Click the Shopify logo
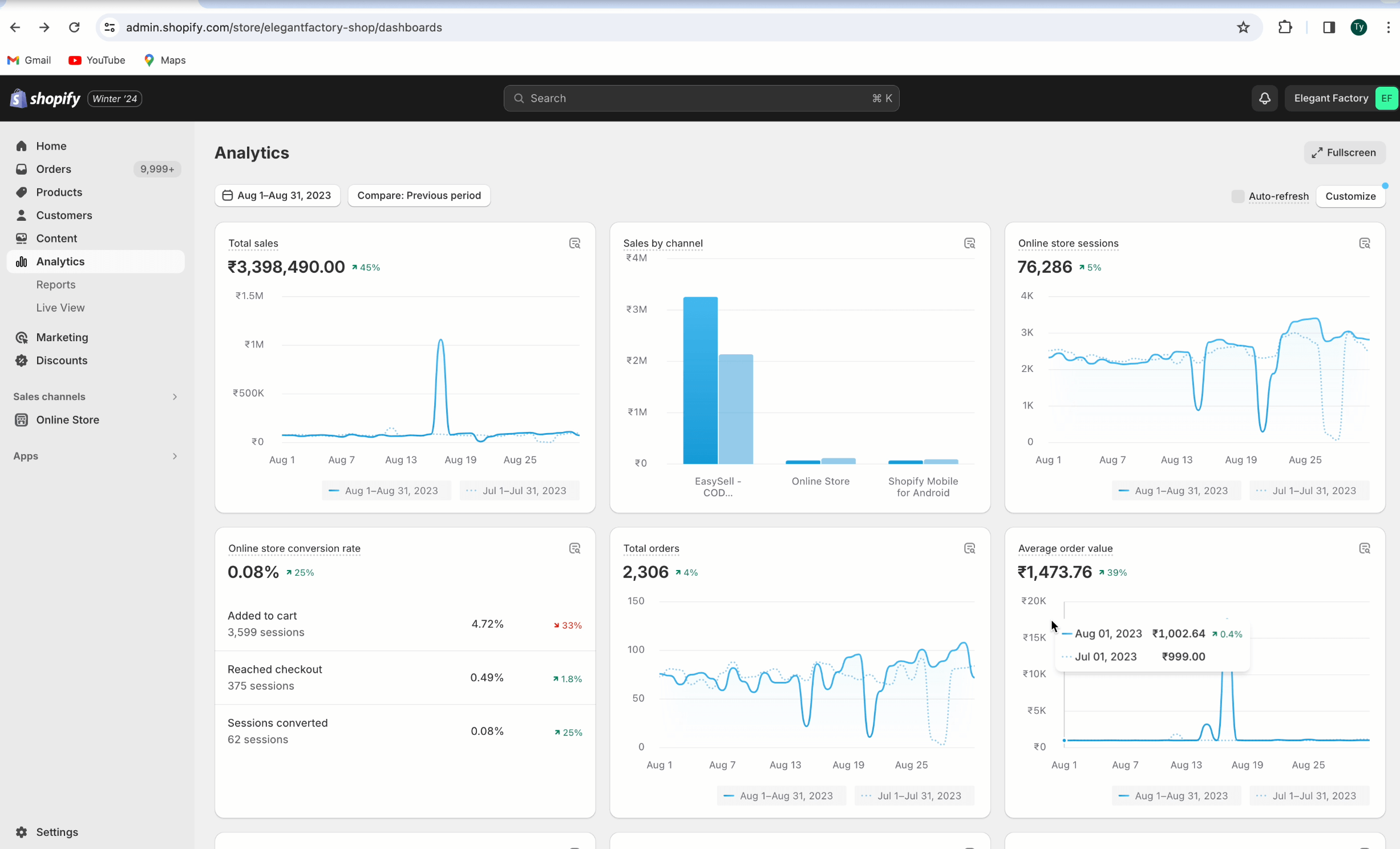This screenshot has width=1400, height=849. 45,99
